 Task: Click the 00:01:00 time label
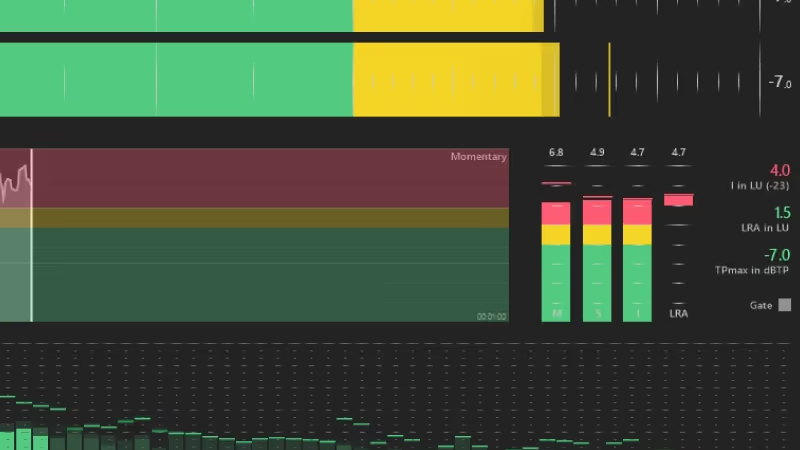coord(491,317)
